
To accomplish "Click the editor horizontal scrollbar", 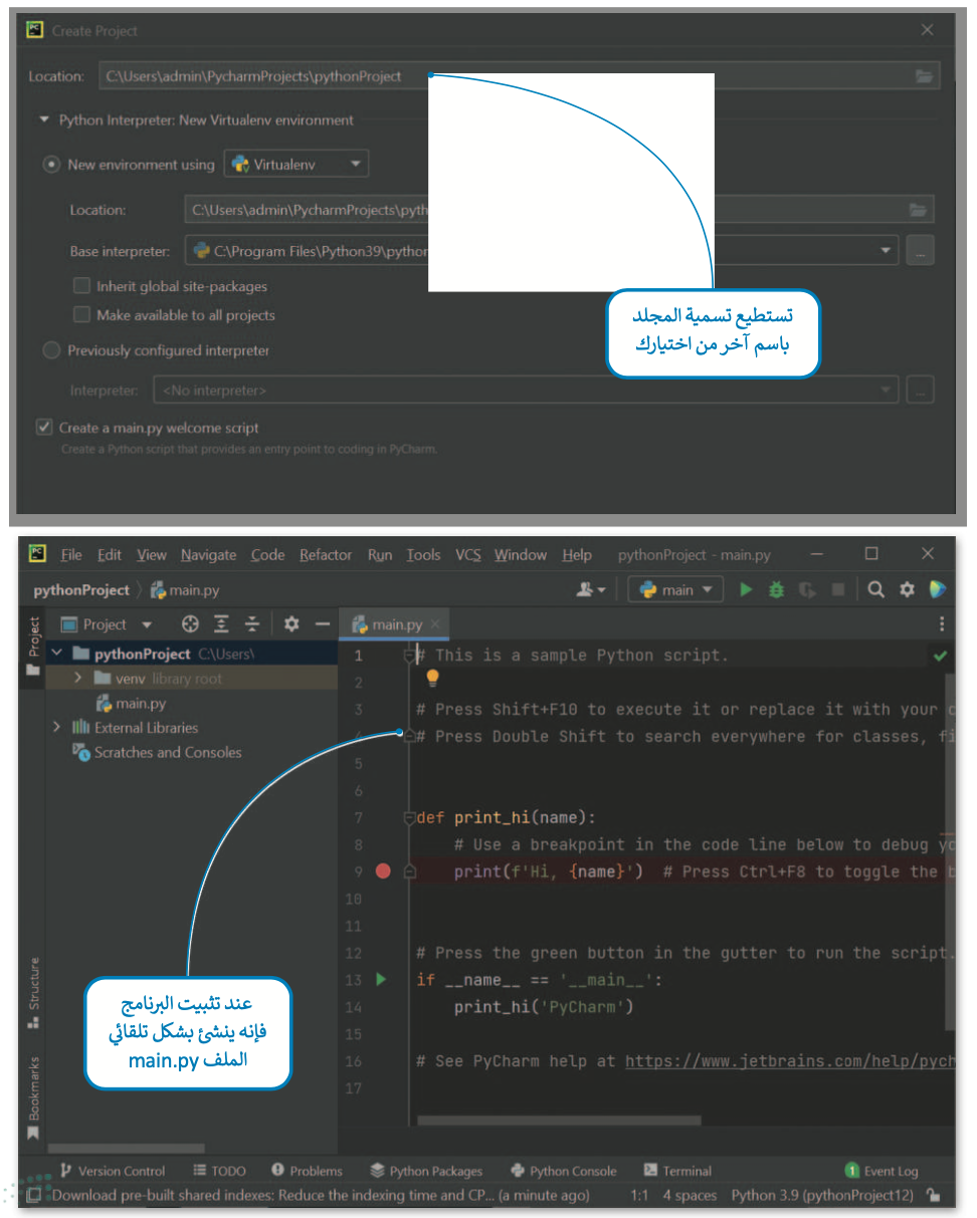I will coord(560,1122).
